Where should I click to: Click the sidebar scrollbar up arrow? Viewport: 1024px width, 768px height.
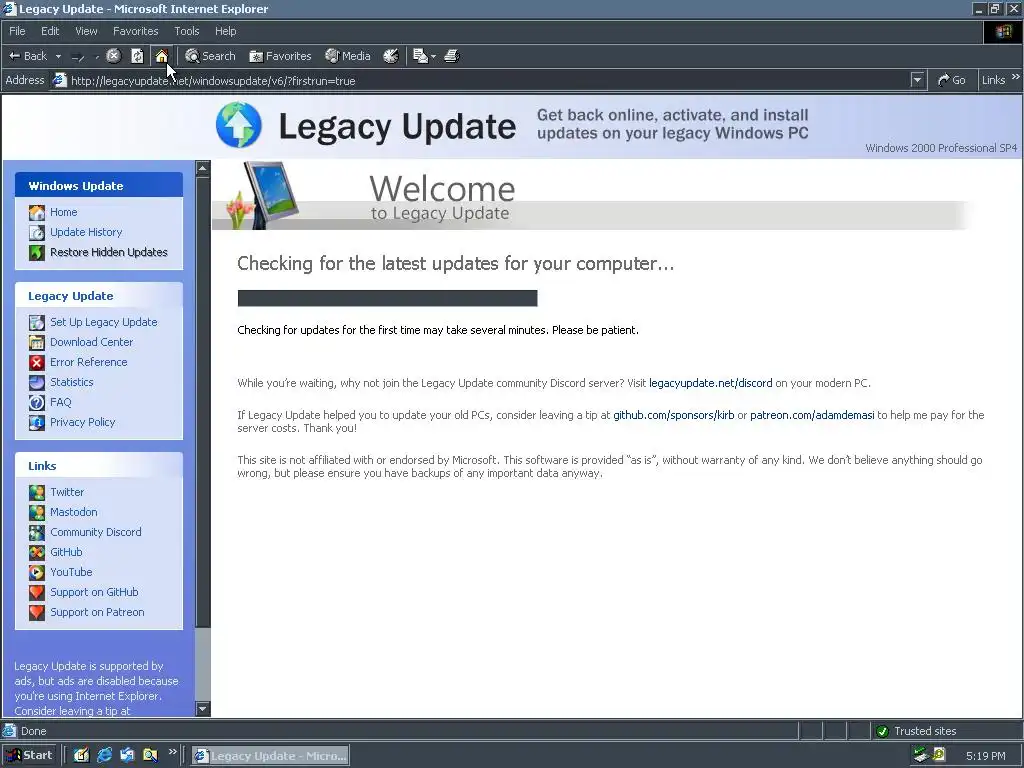(202, 168)
